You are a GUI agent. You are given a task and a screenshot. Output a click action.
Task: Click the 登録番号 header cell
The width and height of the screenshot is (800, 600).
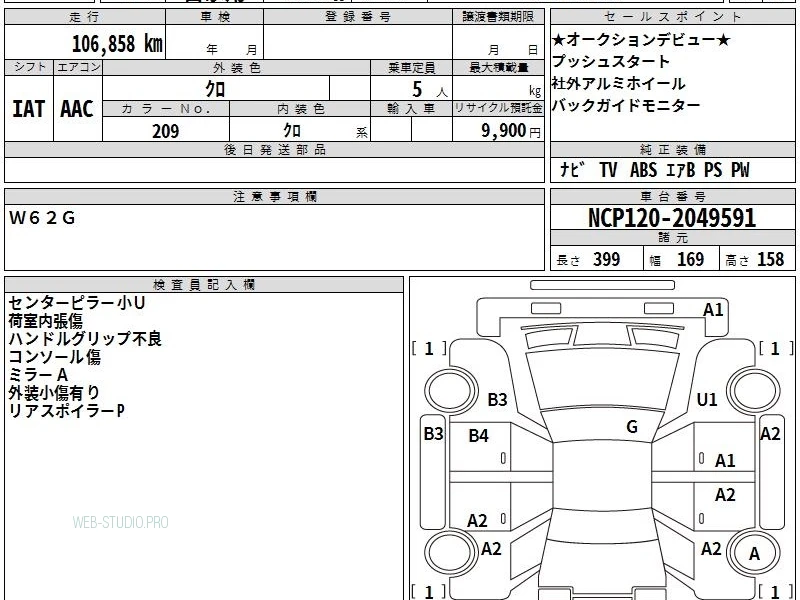coord(358,17)
